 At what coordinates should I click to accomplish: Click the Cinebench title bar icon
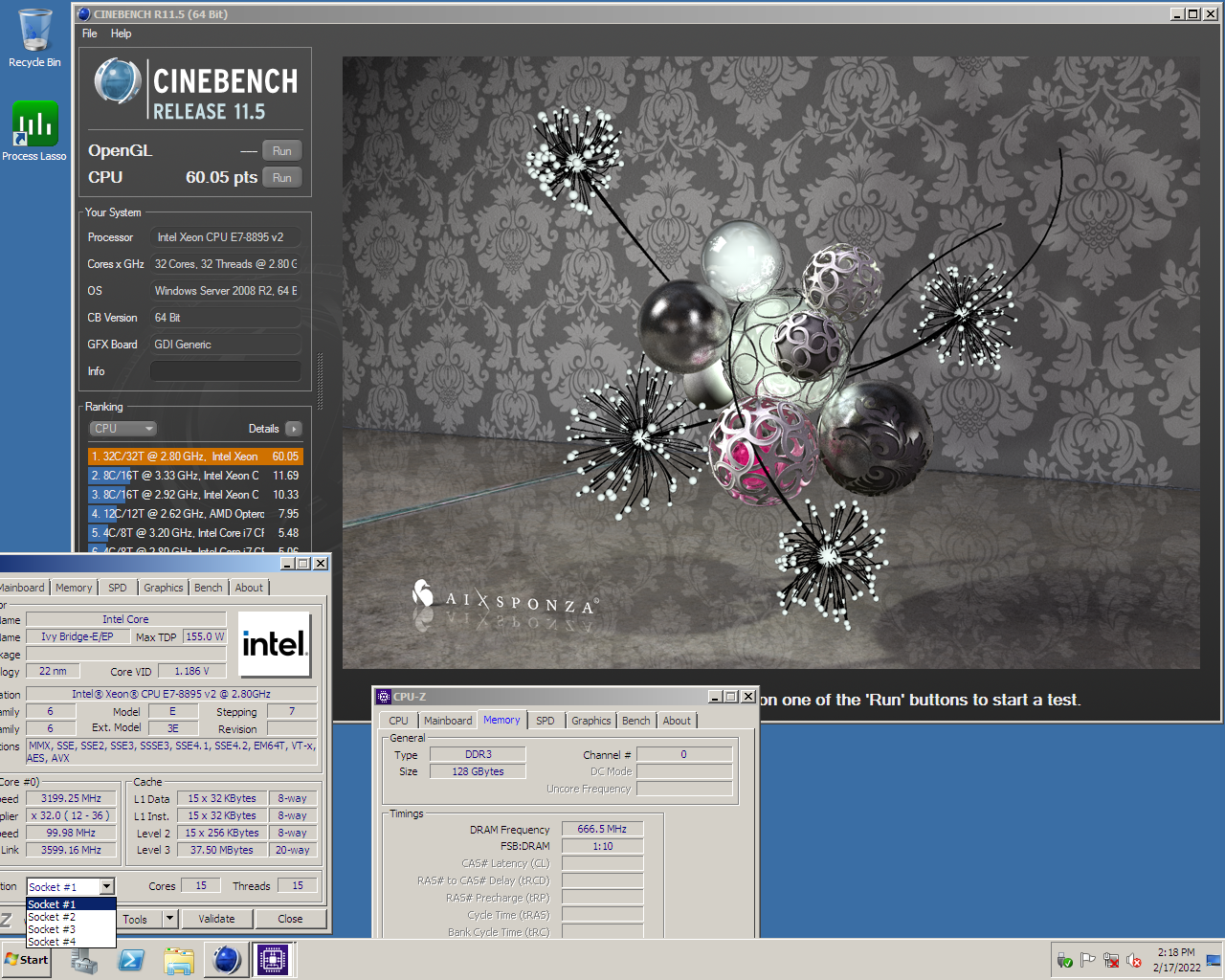point(83,14)
